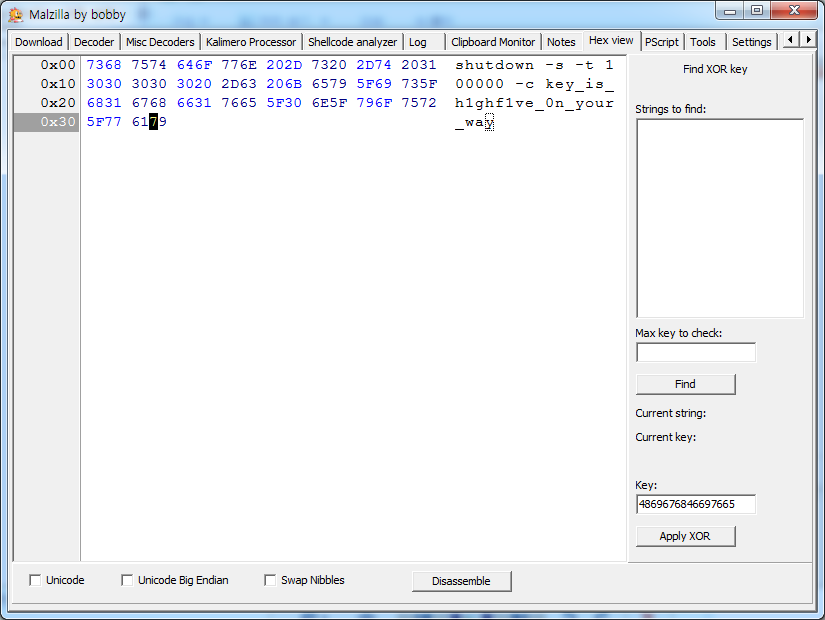Image resolution: width=825 pixels, height=620 pixels.
Task: Click the Malzilla app icon in title bar
Action: [16, 14]
